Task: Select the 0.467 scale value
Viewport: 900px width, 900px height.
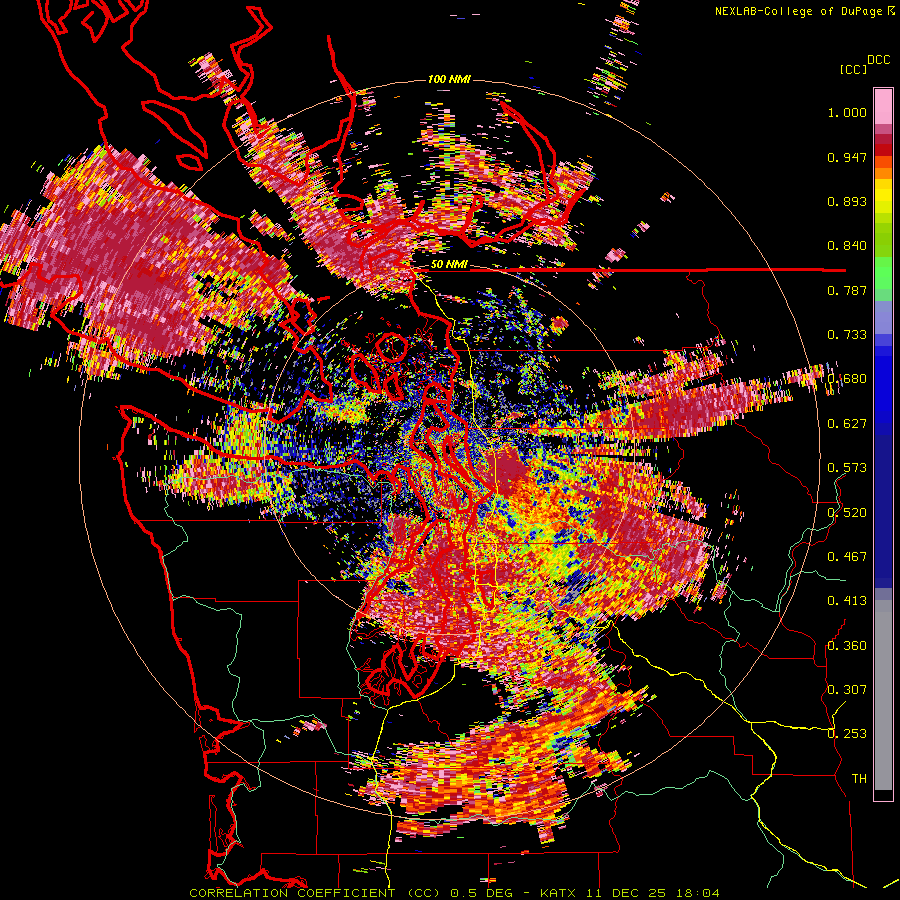Action: point(847,557)
